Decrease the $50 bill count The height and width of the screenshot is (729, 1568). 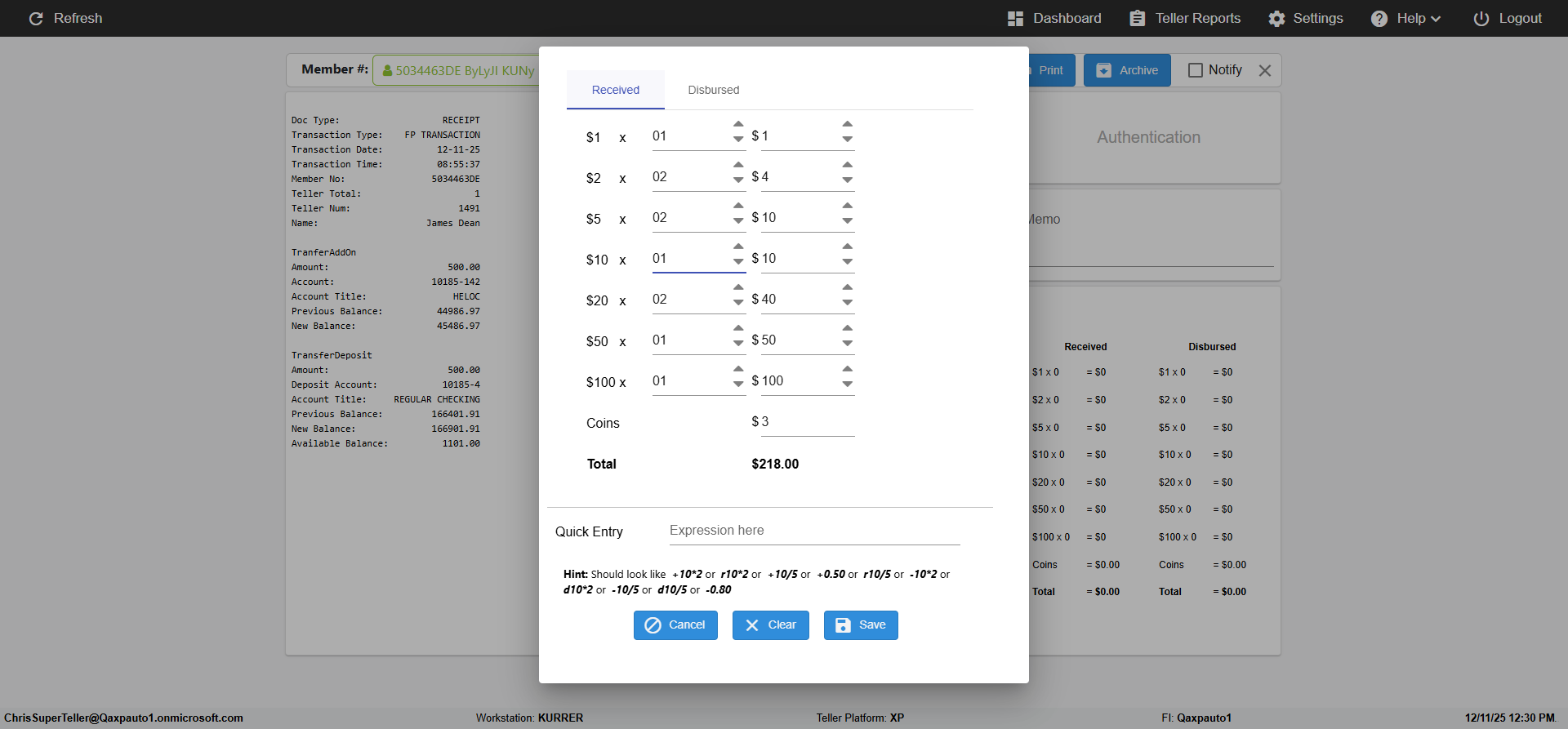[x=738, y=344]
